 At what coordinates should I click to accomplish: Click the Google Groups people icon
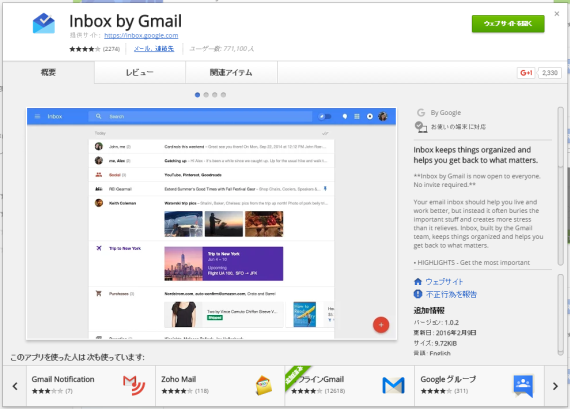tap(523, 385)
